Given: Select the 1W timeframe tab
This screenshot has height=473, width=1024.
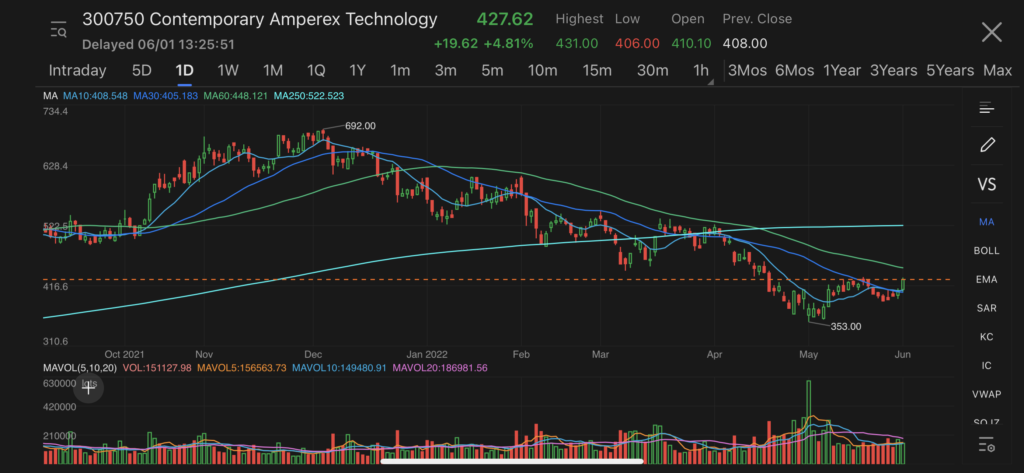Looking at the screenshot, I should click(x=228, y=71).
